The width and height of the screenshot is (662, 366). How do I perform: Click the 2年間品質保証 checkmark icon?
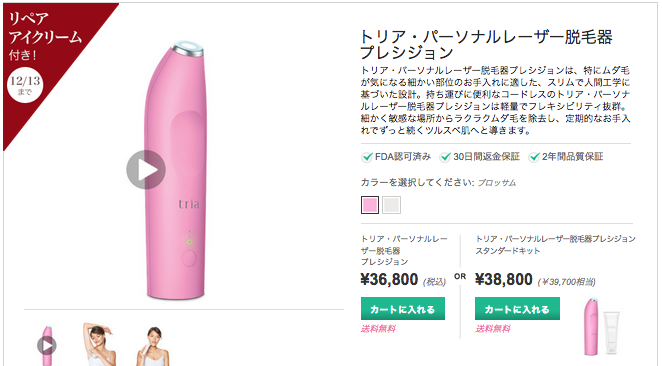click(x=534, y=157)
